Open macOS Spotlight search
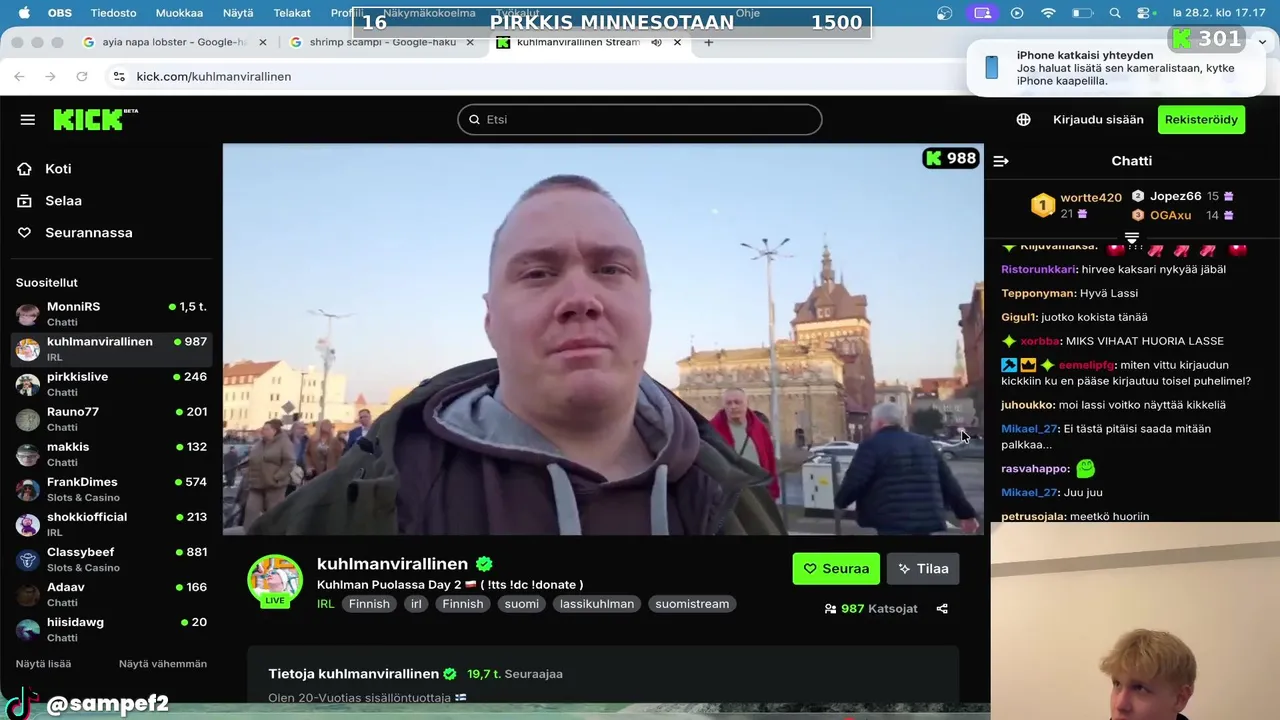1280x720 pixels. pyautogui.click(x=1115, y=13)
